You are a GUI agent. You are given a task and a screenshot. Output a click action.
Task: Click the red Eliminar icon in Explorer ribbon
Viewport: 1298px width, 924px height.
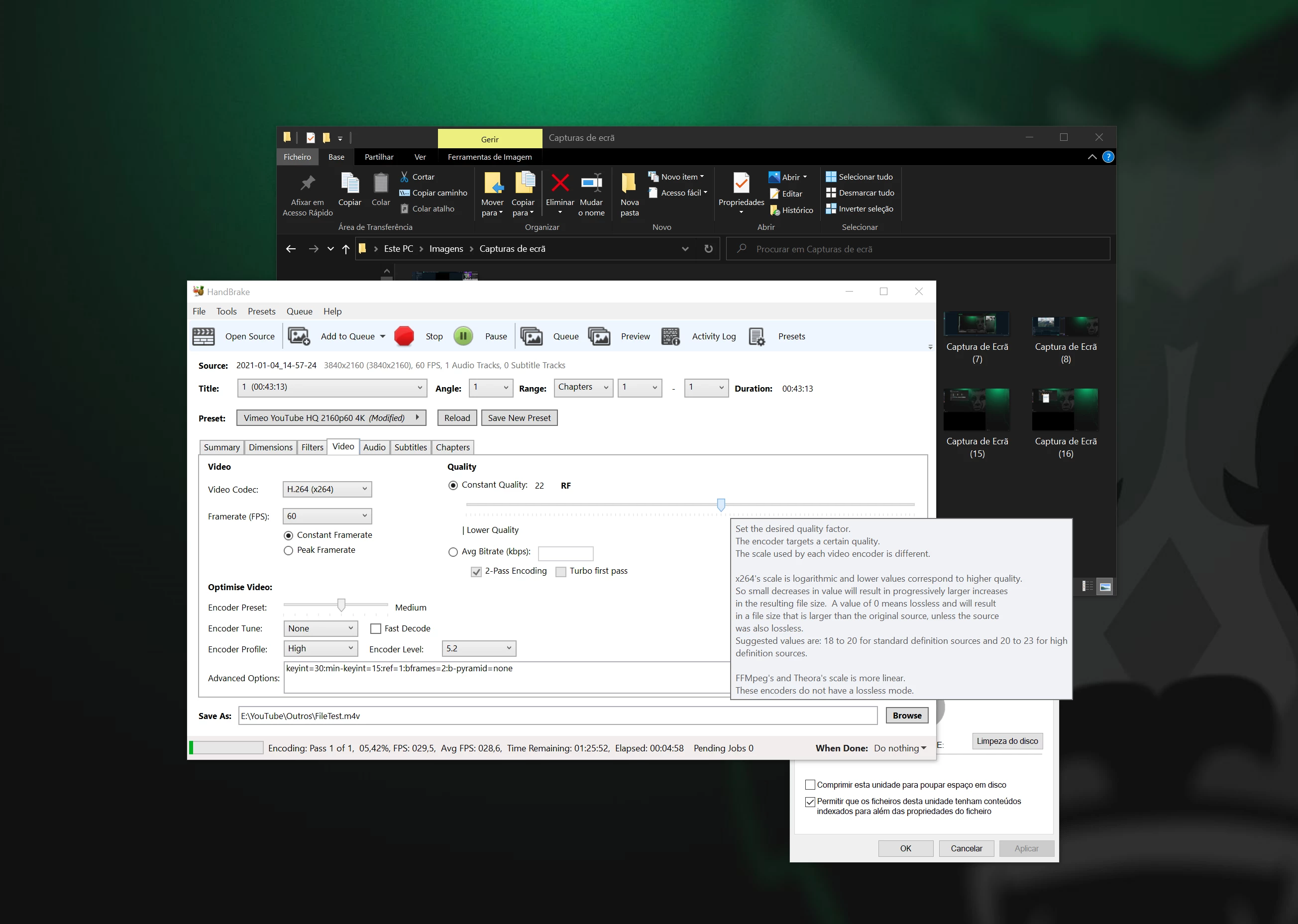point(560,183)
